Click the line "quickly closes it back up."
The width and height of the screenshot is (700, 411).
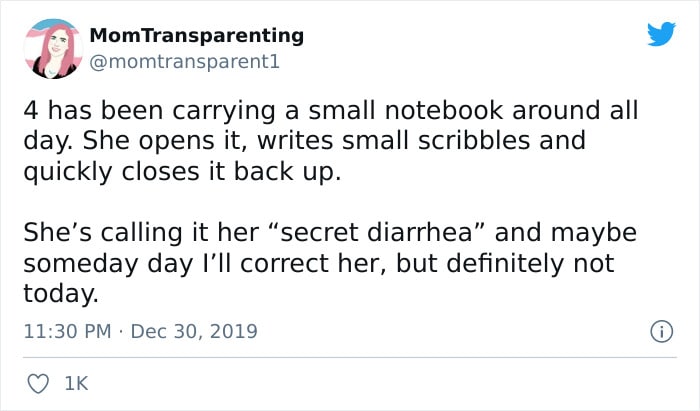[181, 170]
